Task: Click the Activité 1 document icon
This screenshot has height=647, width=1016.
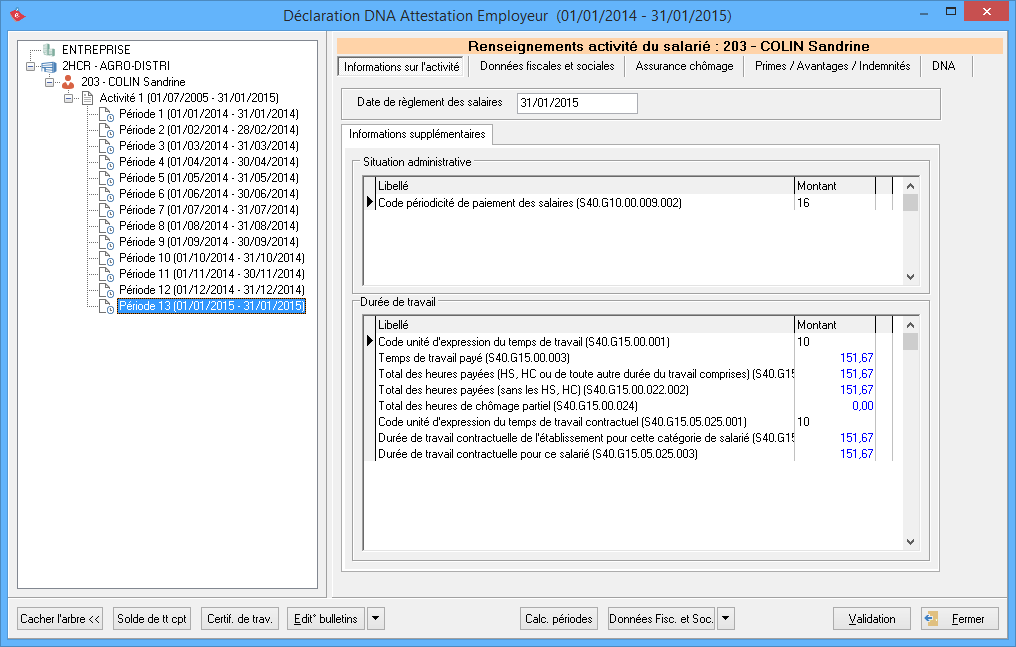Action: (87, 98)
